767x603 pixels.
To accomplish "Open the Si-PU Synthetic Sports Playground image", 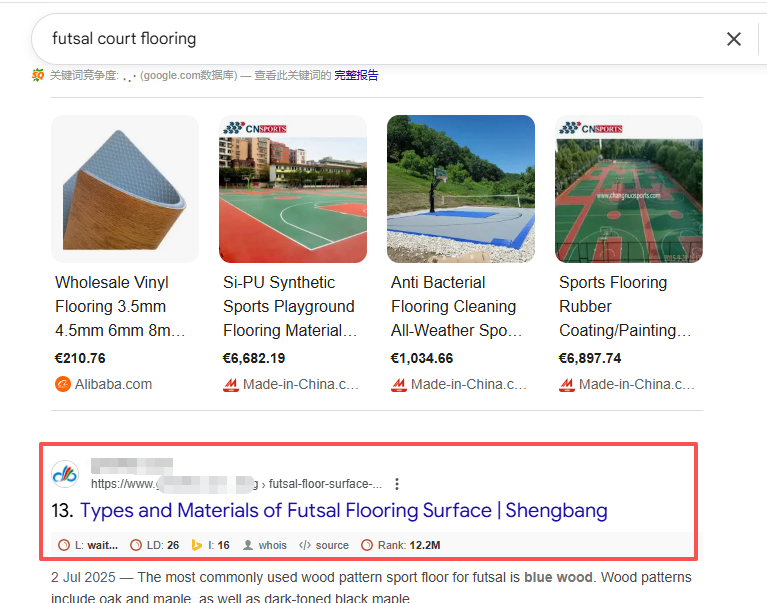I will (293, 189).
